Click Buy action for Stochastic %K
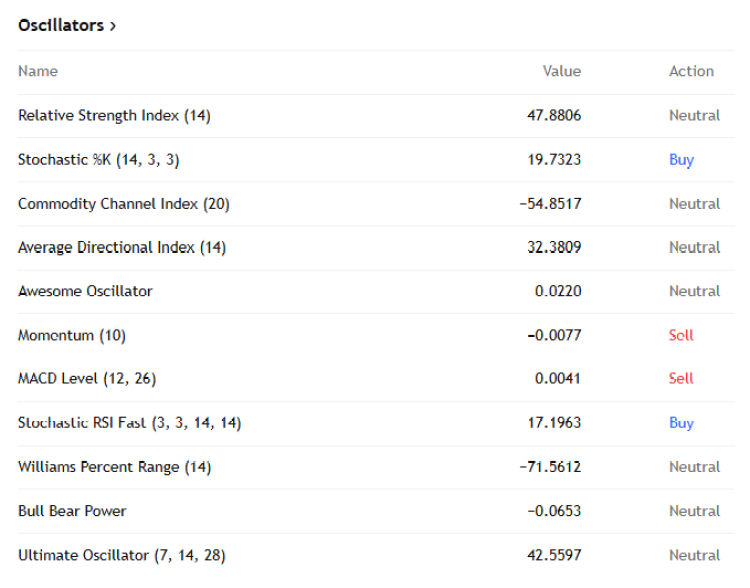 click(681, 160)
